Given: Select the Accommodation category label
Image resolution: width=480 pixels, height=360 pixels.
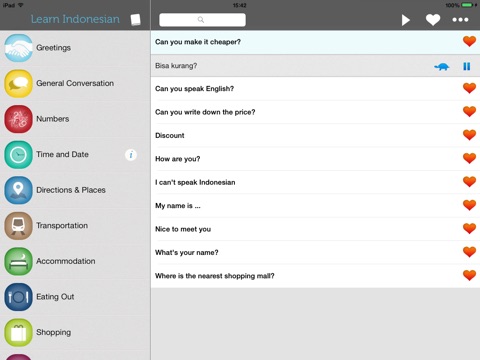Looking at the screenshot, I should (x=66, y=261).
